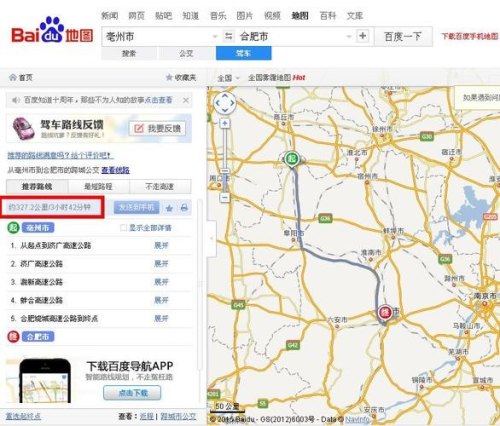
Task: Open the destination 合肥市 dropdown arrow
Action: (x=349, y=36)
